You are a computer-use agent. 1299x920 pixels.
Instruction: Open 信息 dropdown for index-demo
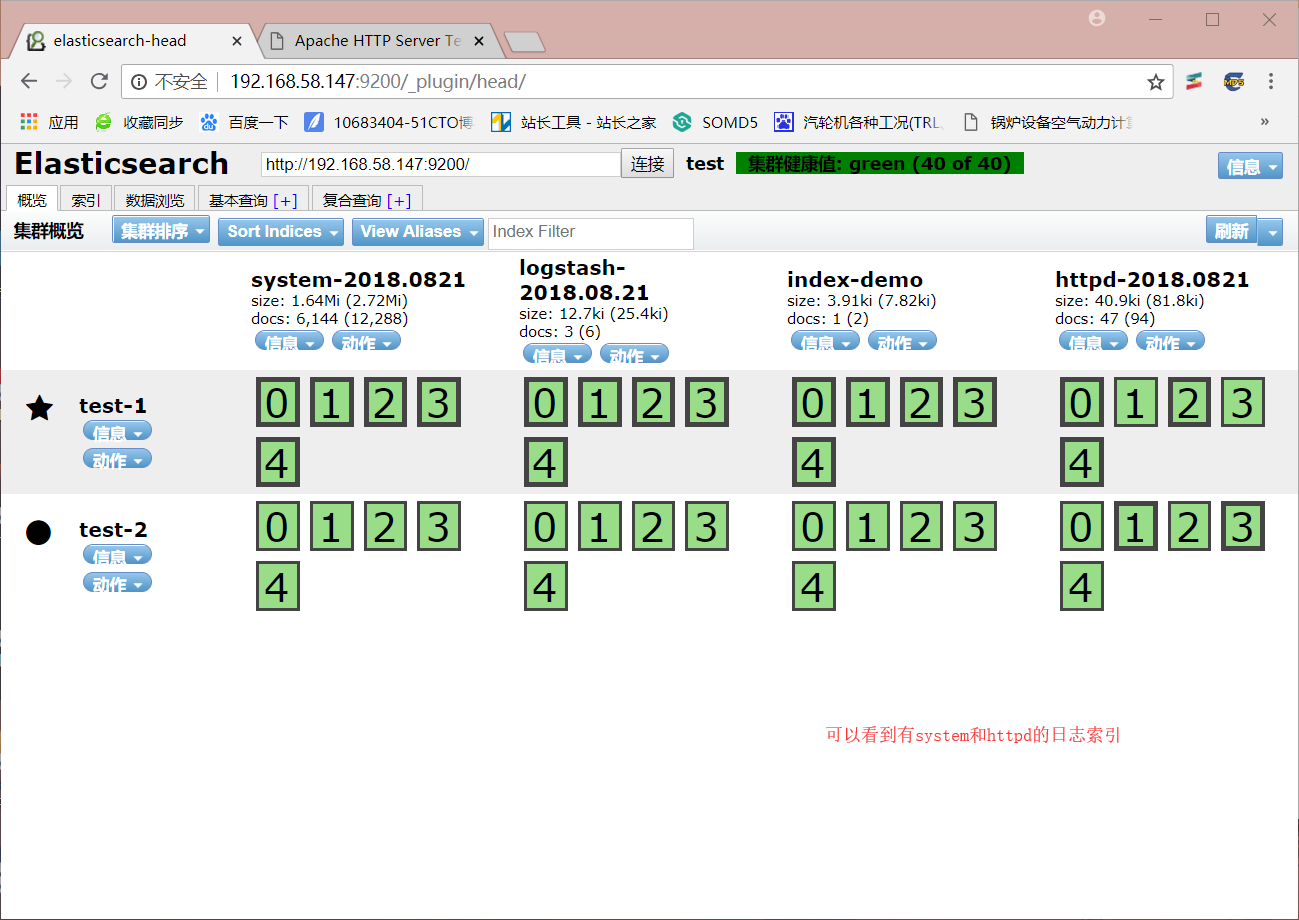pyautogui.click(x=825, y=341)
